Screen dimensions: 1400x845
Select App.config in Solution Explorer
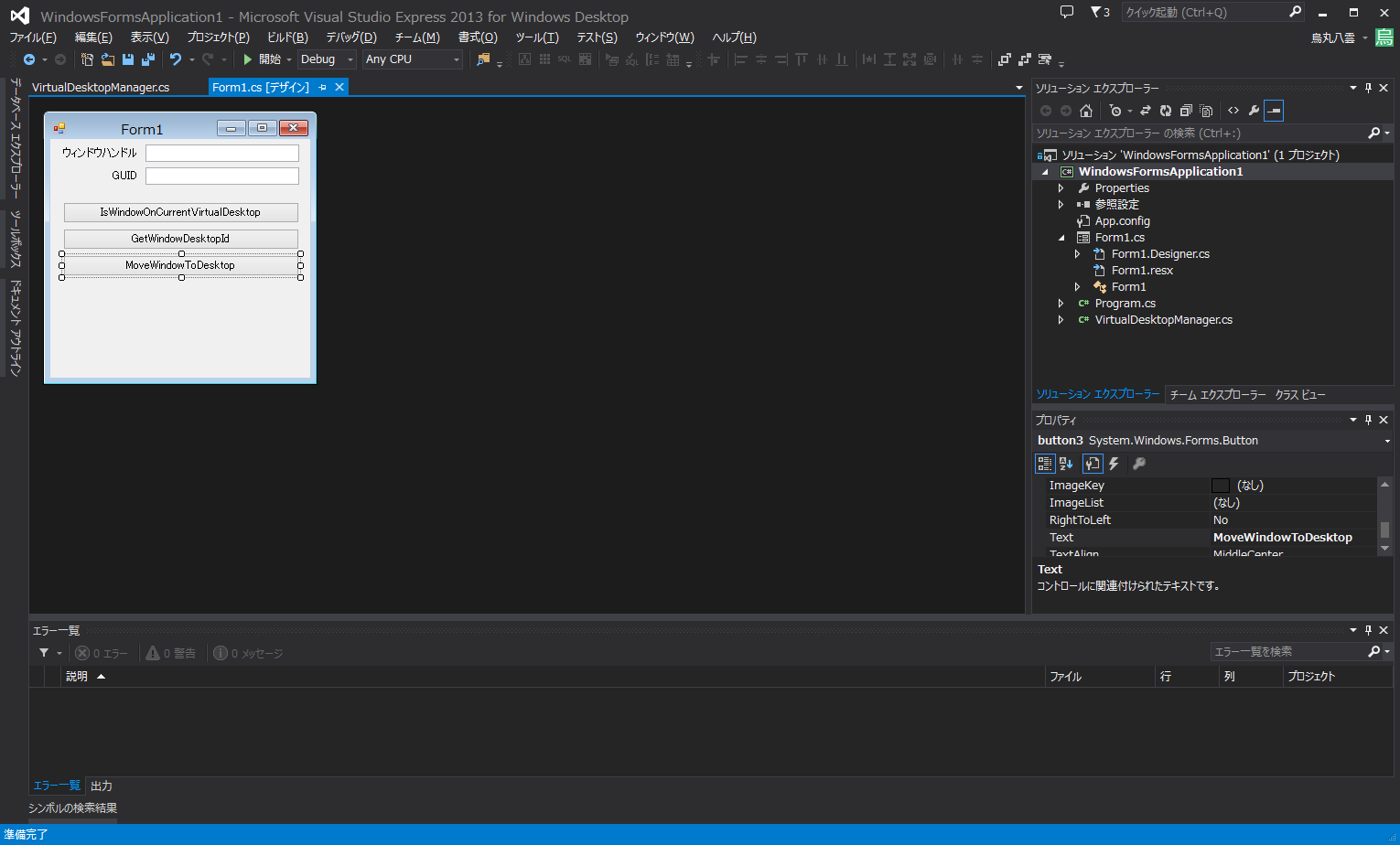click(1123, 221)
